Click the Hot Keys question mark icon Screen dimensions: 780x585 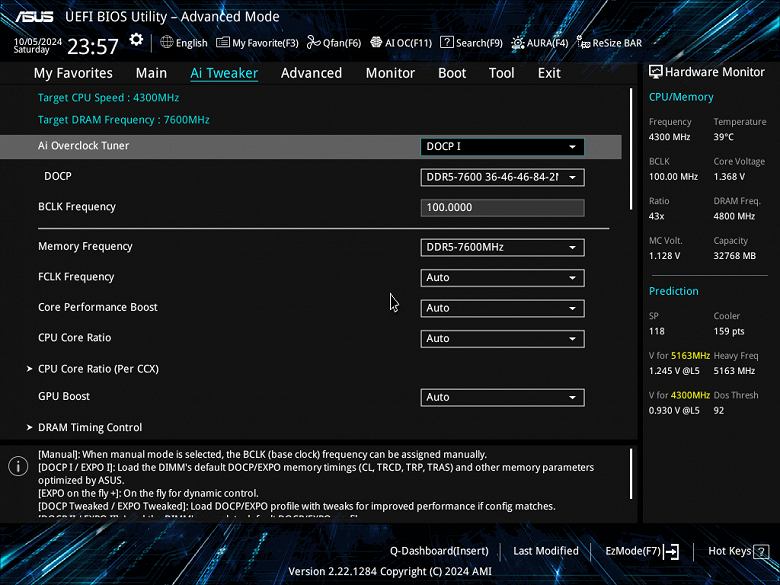click(761, 551)
